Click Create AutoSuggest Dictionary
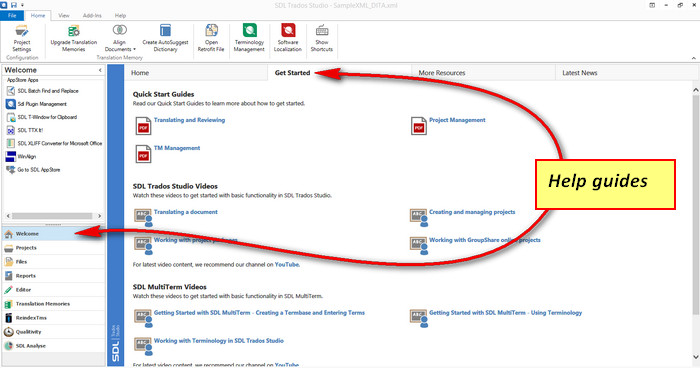Screen dimensions: 700x368 (165, 38)
